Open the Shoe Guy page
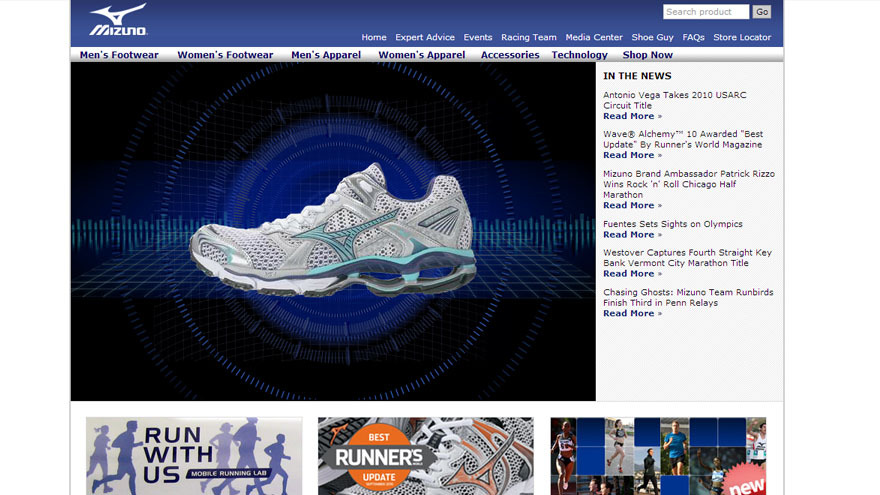Screen dimensions: 880x495 [652, 37]
